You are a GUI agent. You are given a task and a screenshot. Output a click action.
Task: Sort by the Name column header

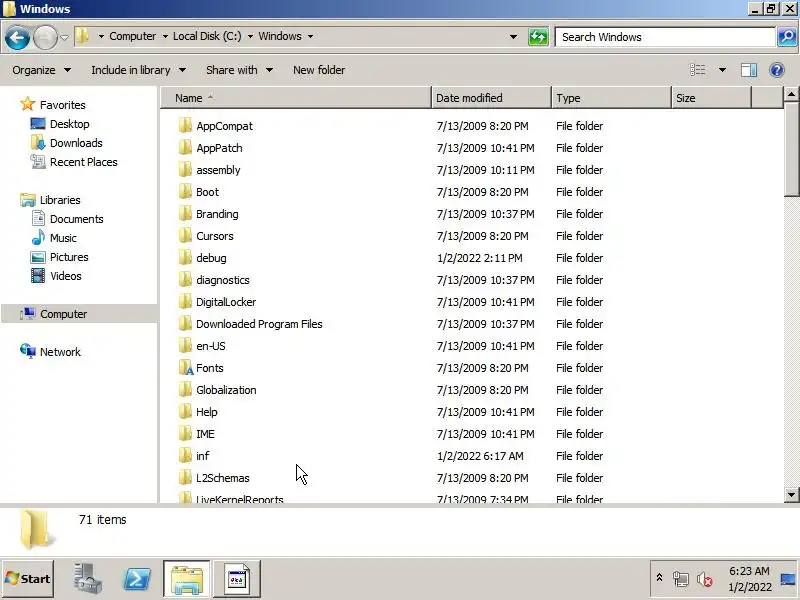(296, 98)
